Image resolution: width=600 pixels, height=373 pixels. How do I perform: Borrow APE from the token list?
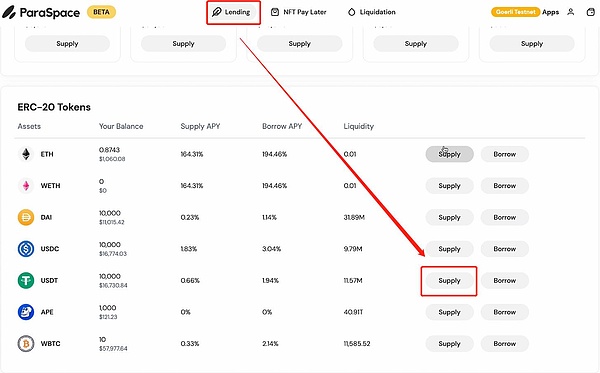[505, 312]
